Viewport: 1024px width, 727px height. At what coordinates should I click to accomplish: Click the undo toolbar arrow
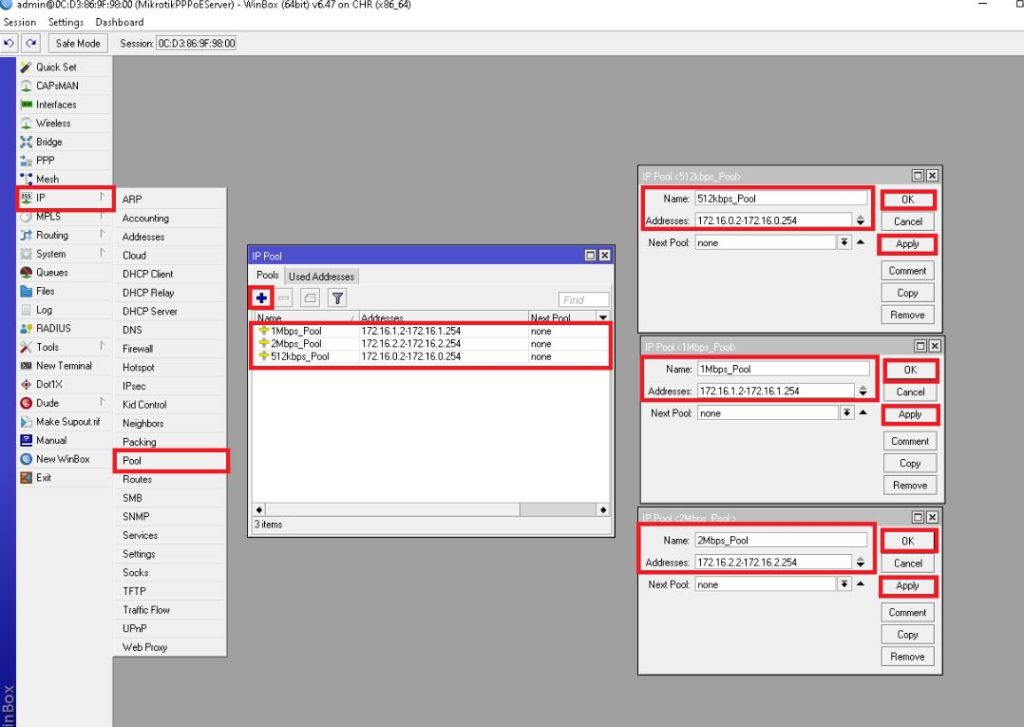coord(9,43)
